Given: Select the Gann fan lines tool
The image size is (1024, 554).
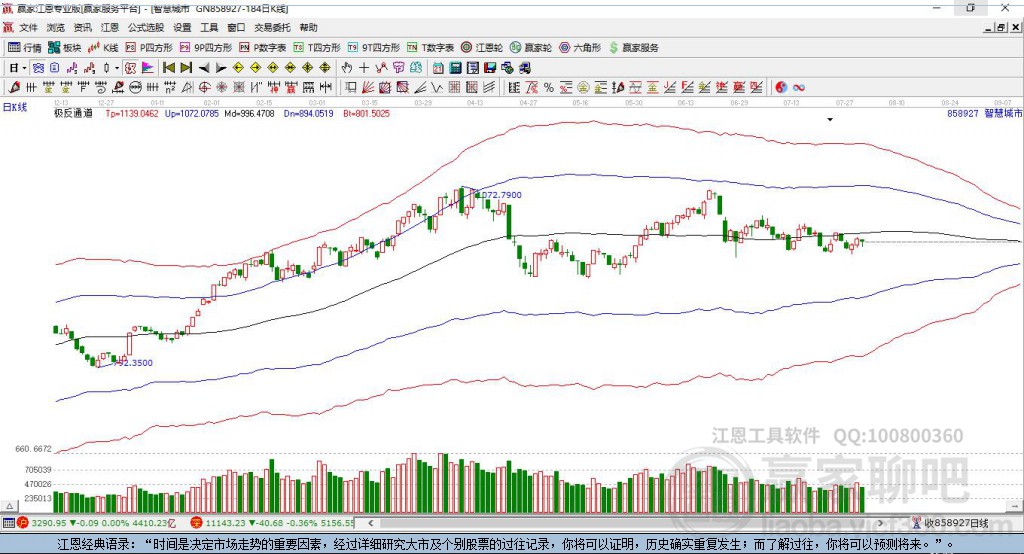Looking at the screenshot, I should coord(368,87).
